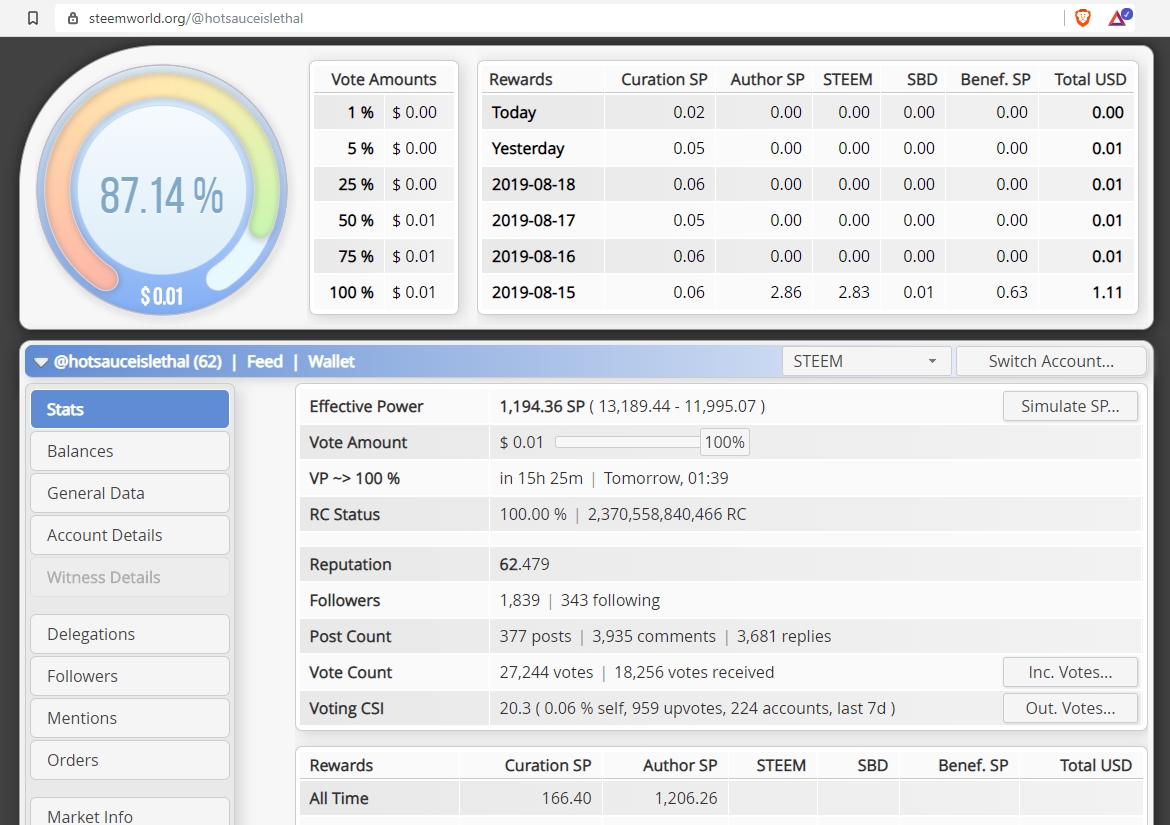
Task: Open the Feed link
Action: (265, 362)
